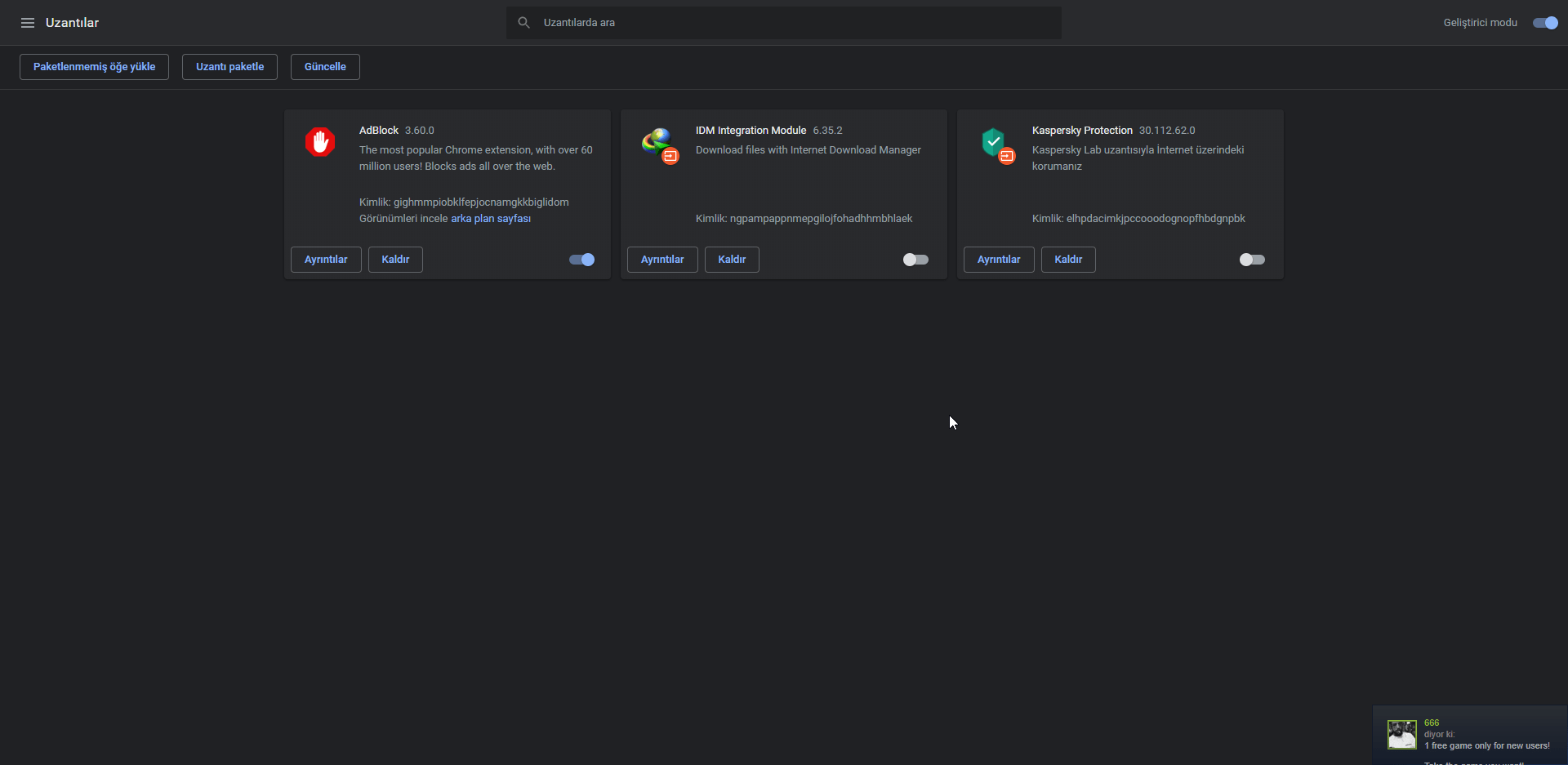This screenshot has height=765, width=1568.
Task: Click the IDM description text
Action: (x=808, y=150)
